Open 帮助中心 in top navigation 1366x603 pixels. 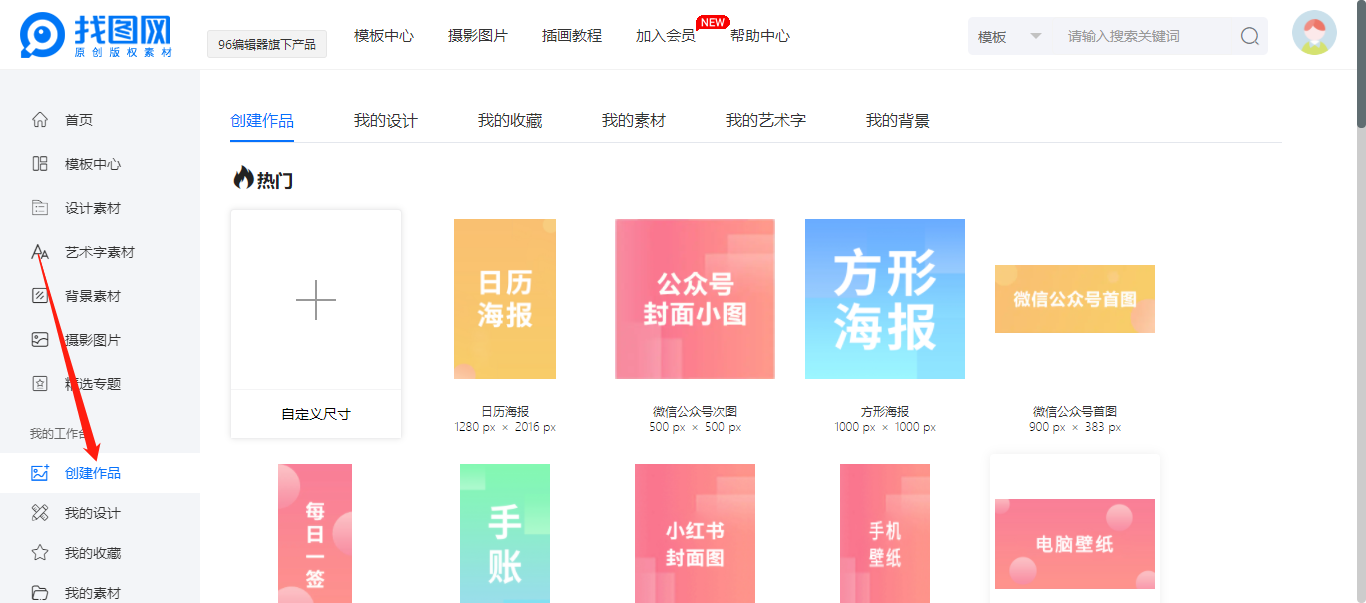tap(759, 36)
